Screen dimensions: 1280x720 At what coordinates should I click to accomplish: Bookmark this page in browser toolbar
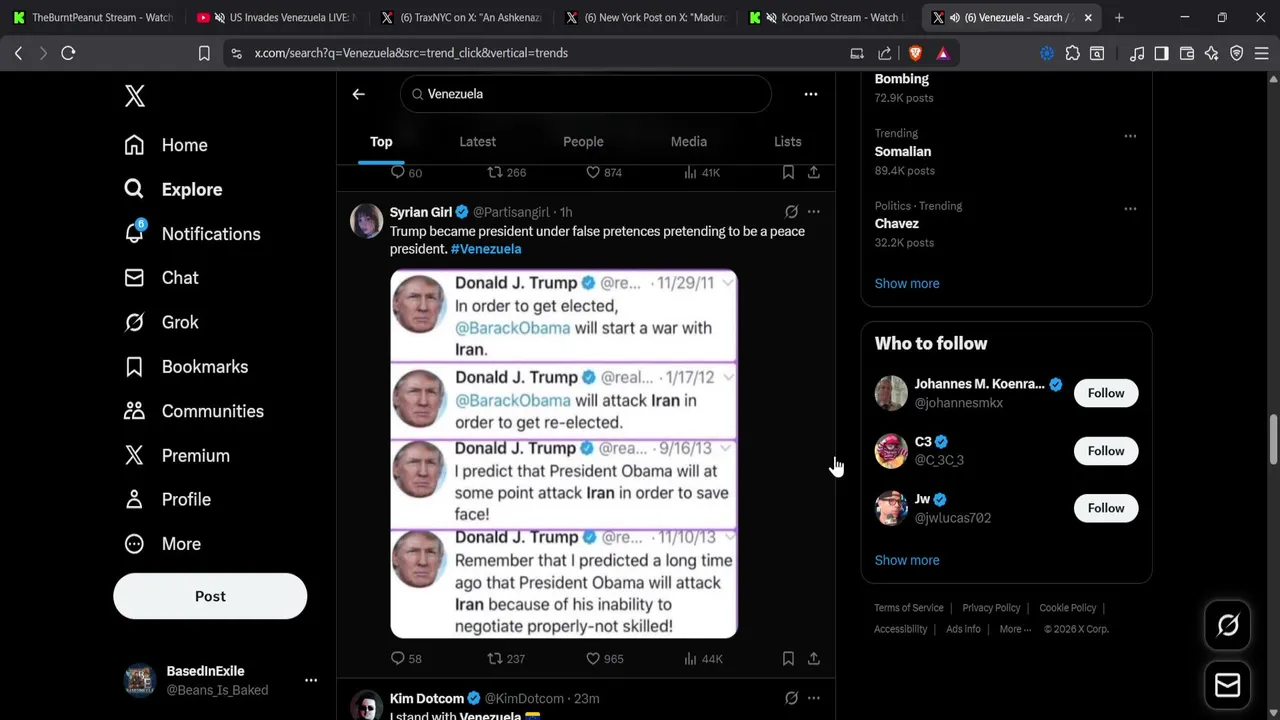(x=204, y=53)
